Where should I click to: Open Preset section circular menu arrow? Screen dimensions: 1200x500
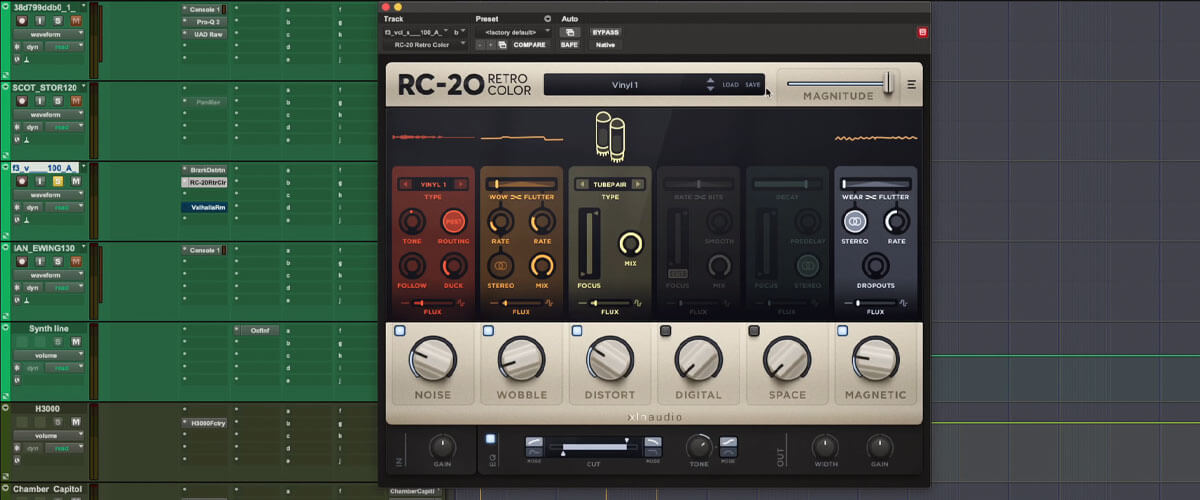point(547,18)
